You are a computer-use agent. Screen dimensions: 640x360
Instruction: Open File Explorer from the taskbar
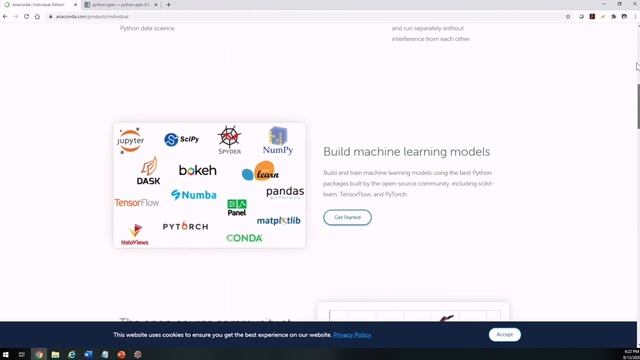click(55, 354)
